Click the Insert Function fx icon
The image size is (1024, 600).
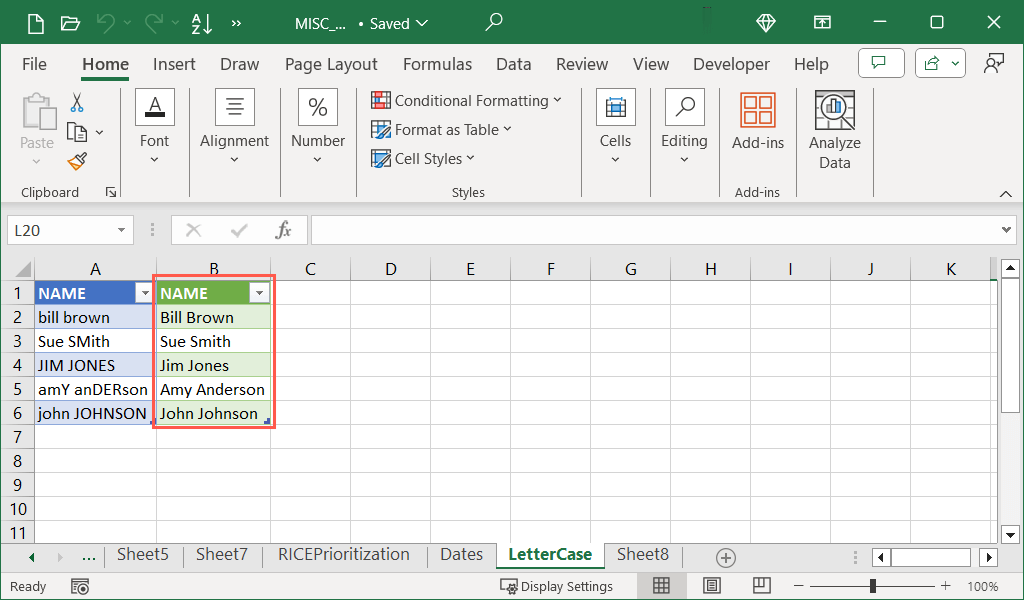click(284, 230)
